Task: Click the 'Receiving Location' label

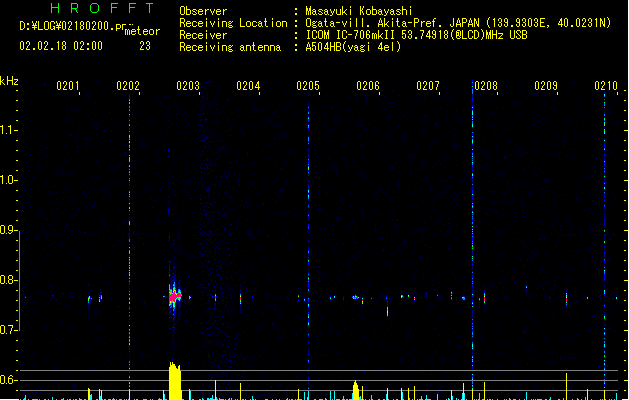Action: pyautogui.click(x=233, y=23)
